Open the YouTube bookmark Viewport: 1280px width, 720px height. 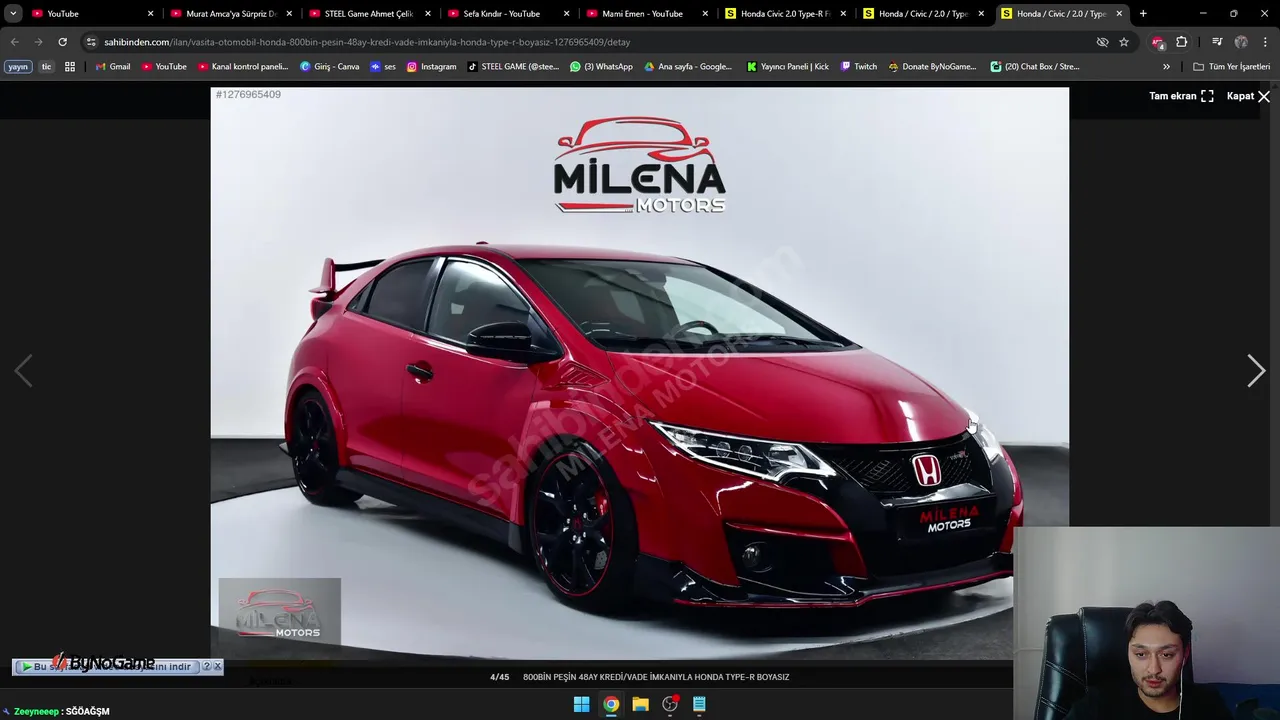point(164,67)
